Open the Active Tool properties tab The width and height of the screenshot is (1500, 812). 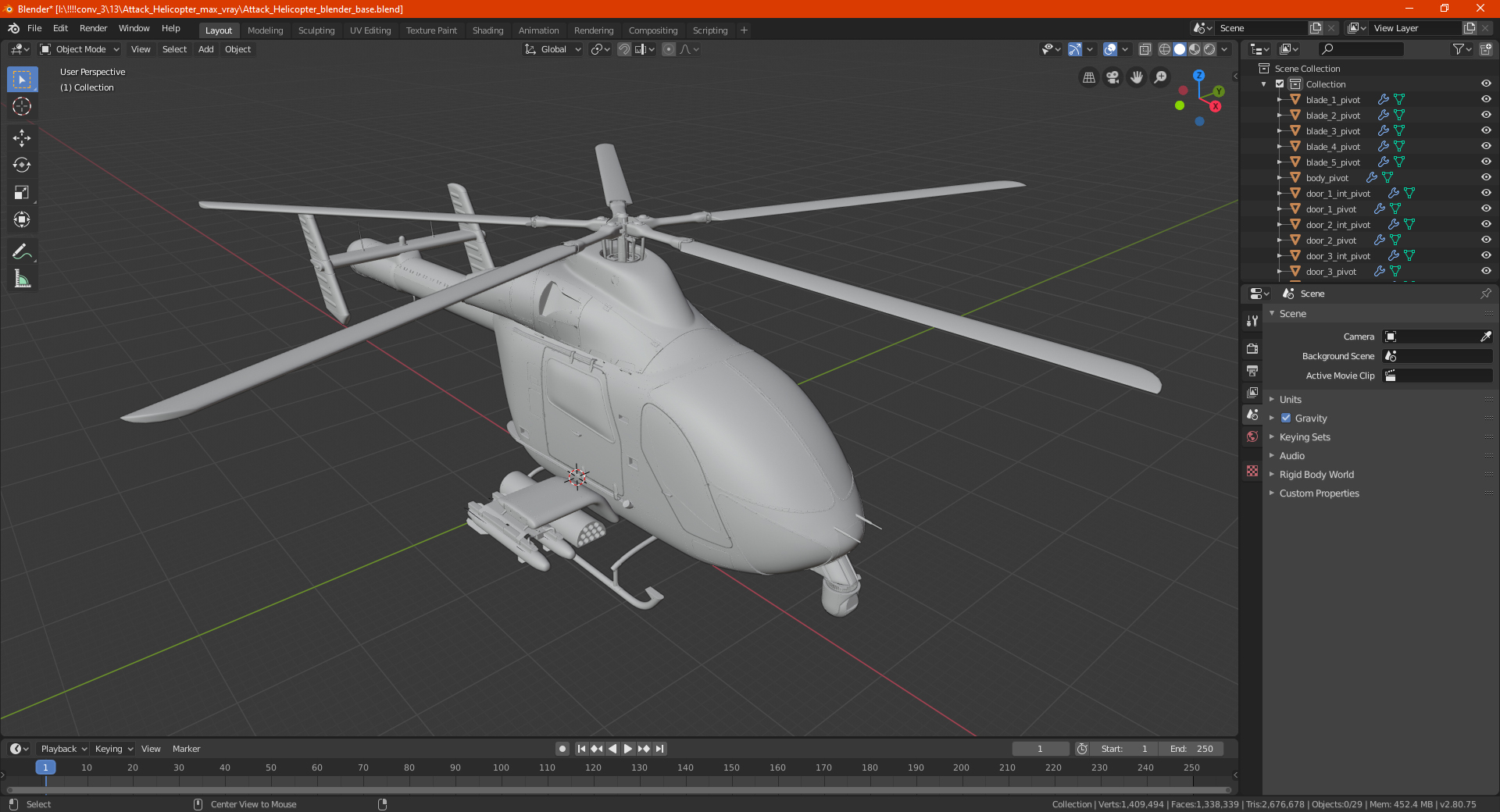[1252, 321]
